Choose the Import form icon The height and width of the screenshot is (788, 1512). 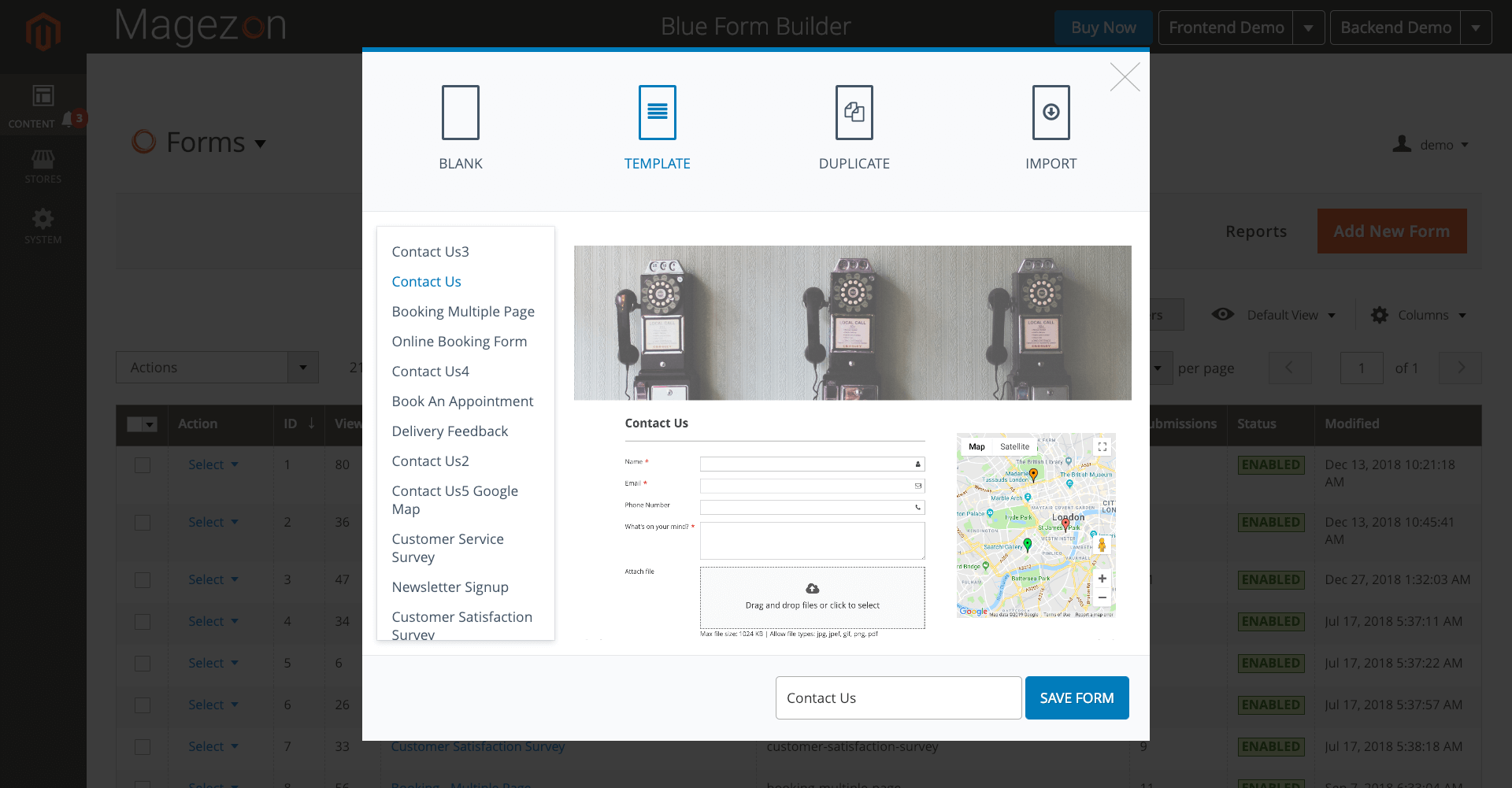click(1051, 113)
